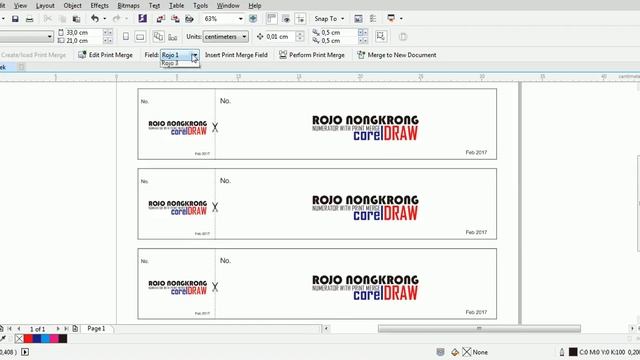Click the Save icon in the toolbar
This screenshot has width=640, height=360.
[15, 19]
